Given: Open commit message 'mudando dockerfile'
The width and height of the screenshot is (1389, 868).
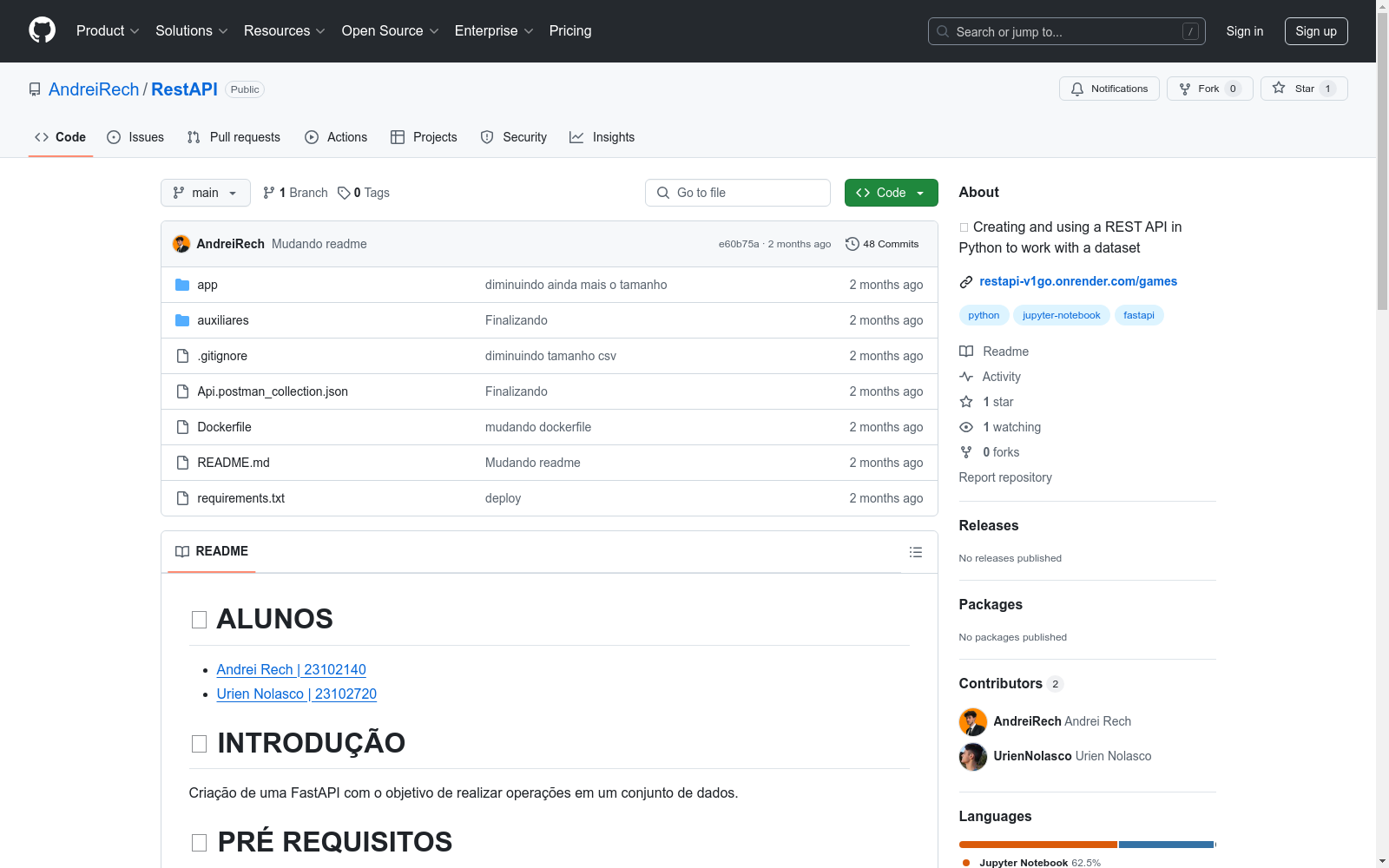Looking at the screenshot, I should coord(538,427).
